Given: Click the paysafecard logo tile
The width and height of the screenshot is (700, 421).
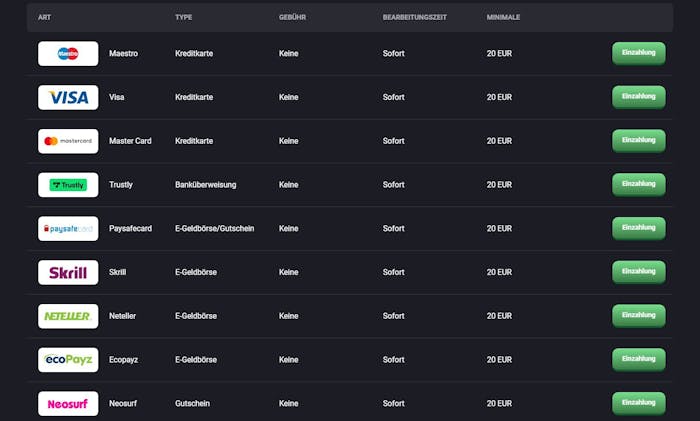Looking at the screenshot, I should pyautogui.click(x=68, y=229).
